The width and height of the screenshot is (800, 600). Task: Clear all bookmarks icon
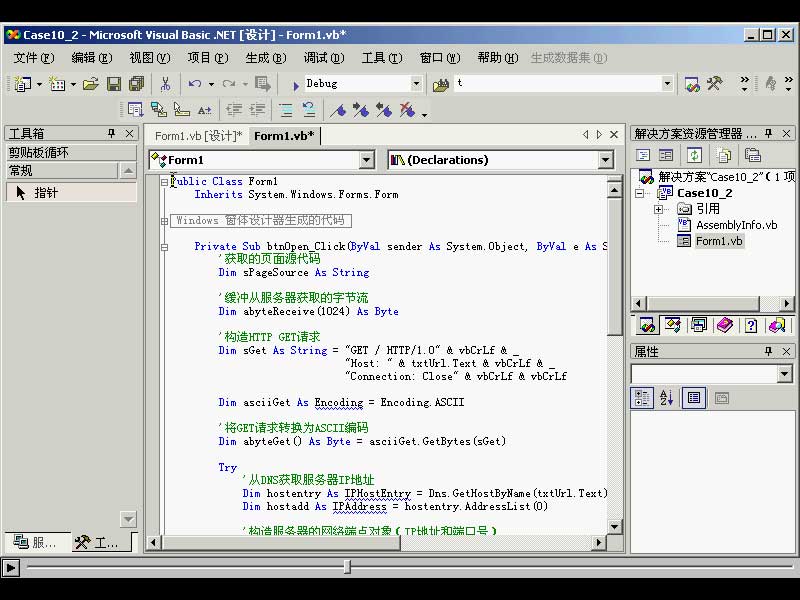tap(407, 110)
